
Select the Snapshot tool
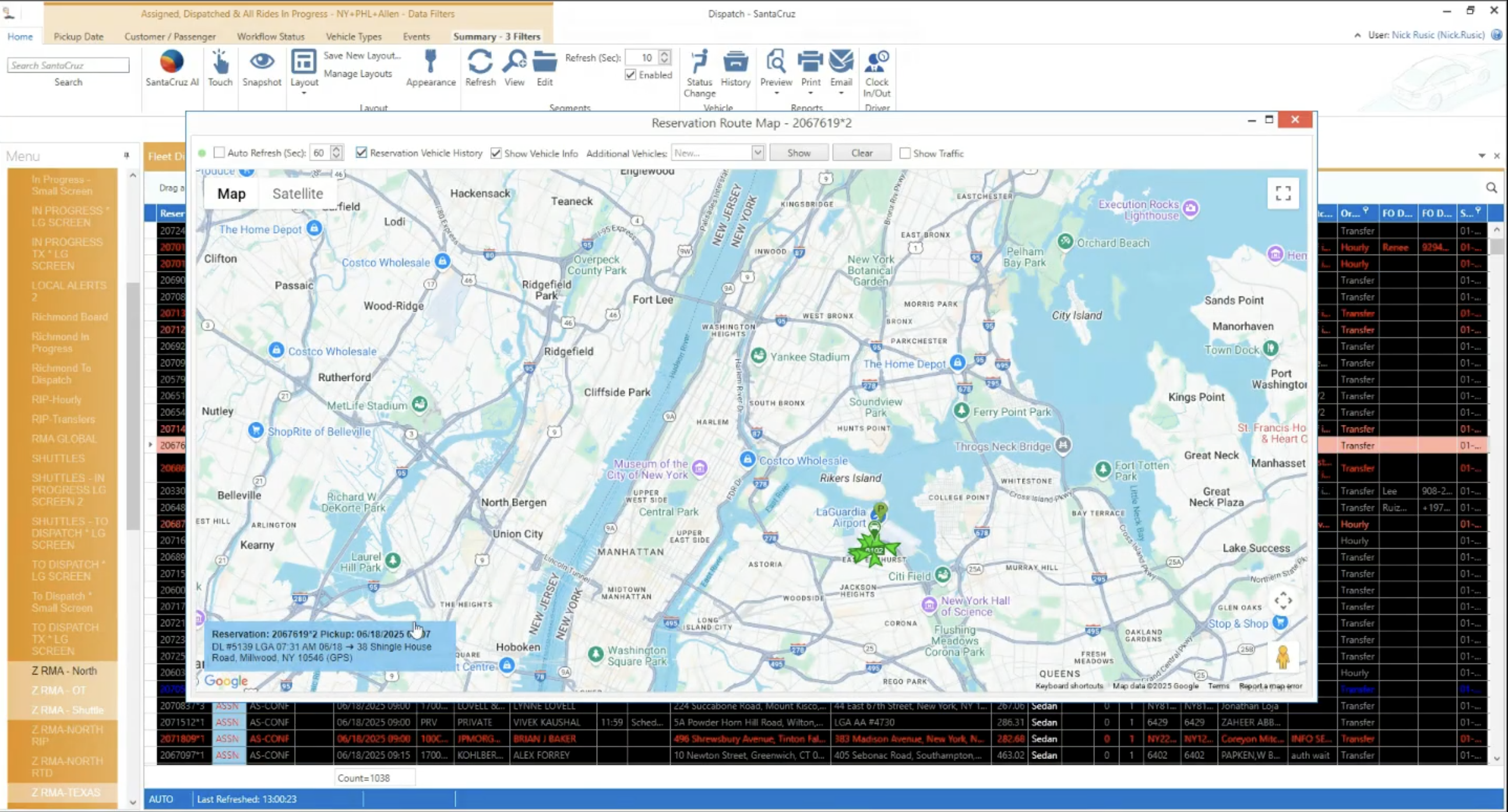coord(262,66)
